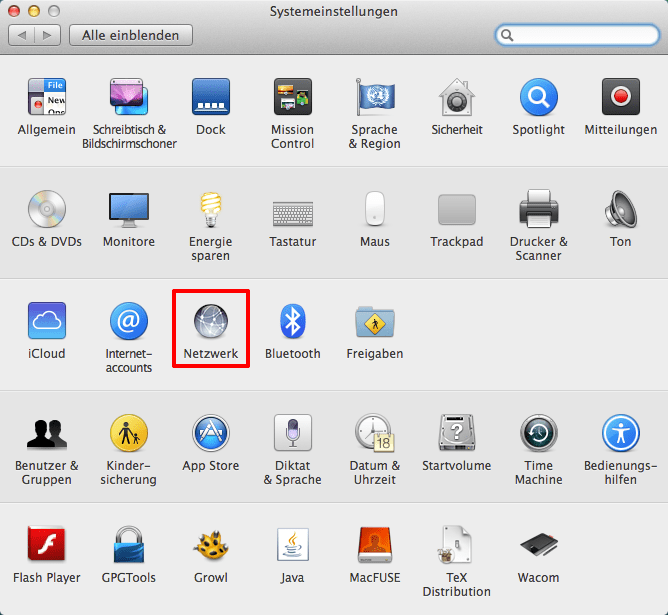The width and height of the screenshot is (668, 615).
Task: Go forward with the right arrow button
Action: coord(48,35)
